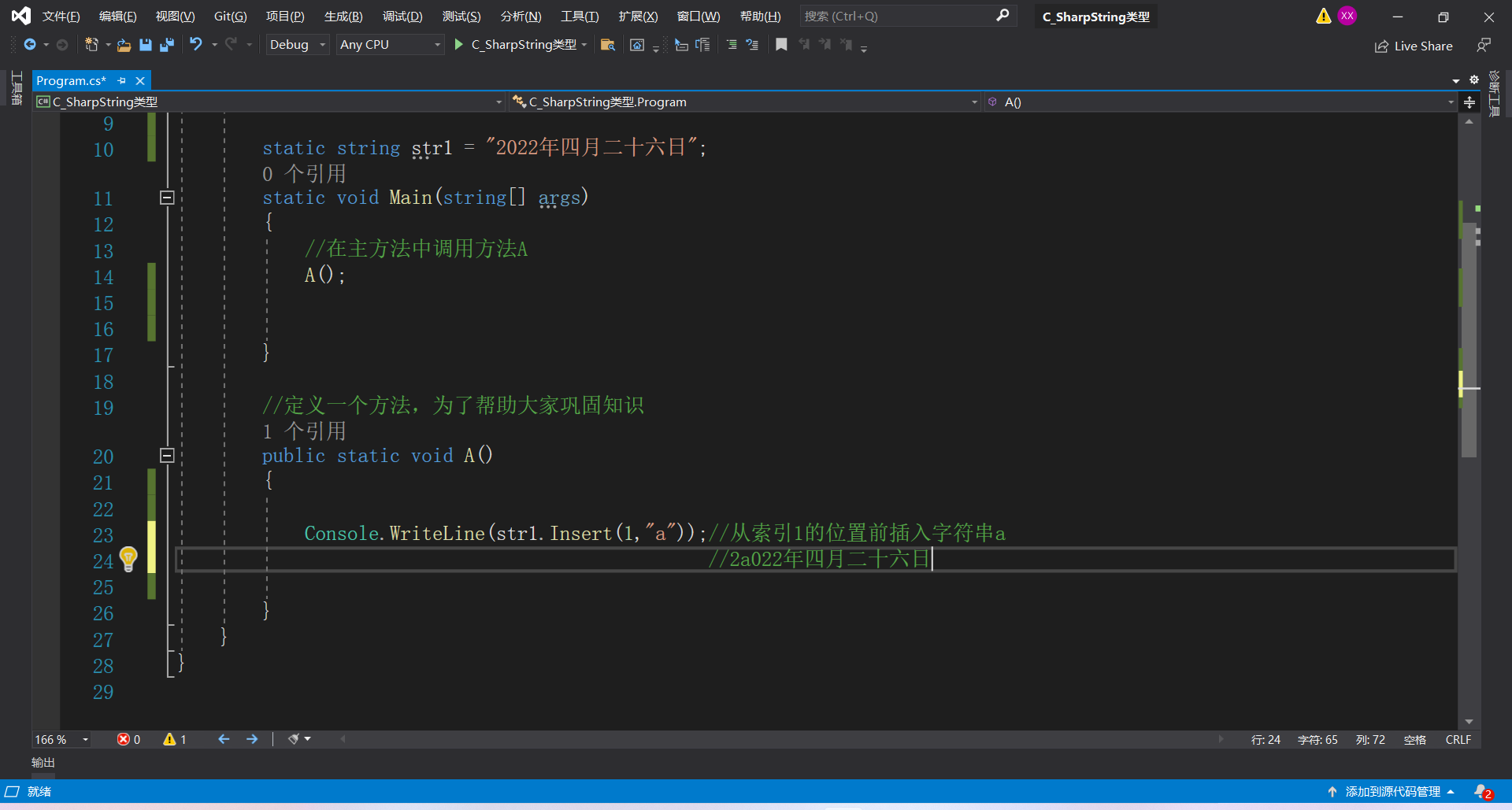Save Program.cs with the Save icon
This screenshot has width=1512, height=810.
(146, 45)
